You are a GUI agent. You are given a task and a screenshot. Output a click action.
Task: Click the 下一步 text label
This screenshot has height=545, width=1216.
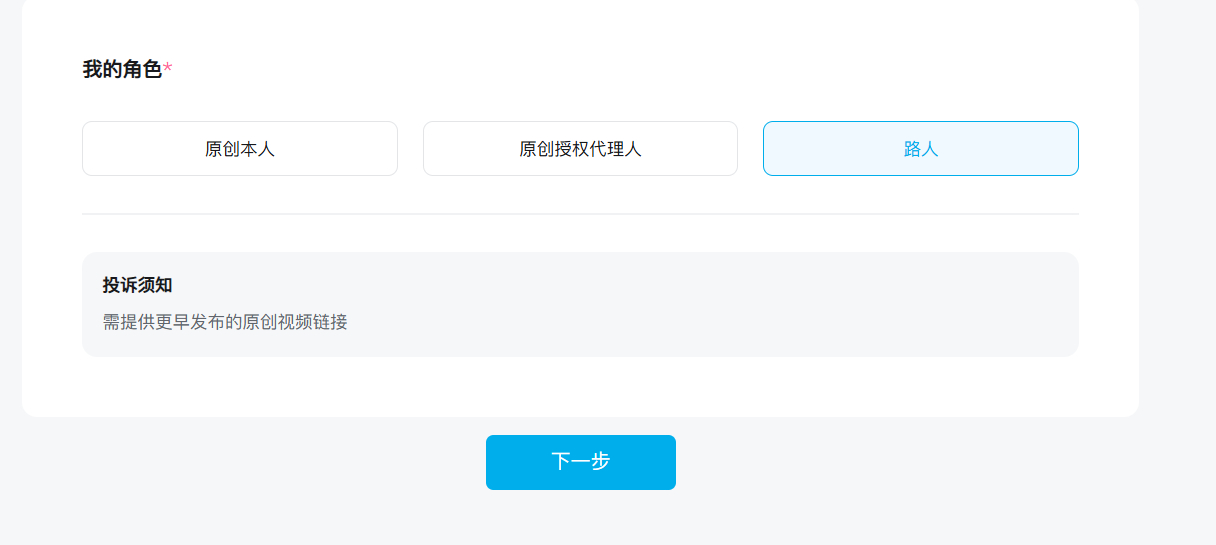click(x=580, y=462)
